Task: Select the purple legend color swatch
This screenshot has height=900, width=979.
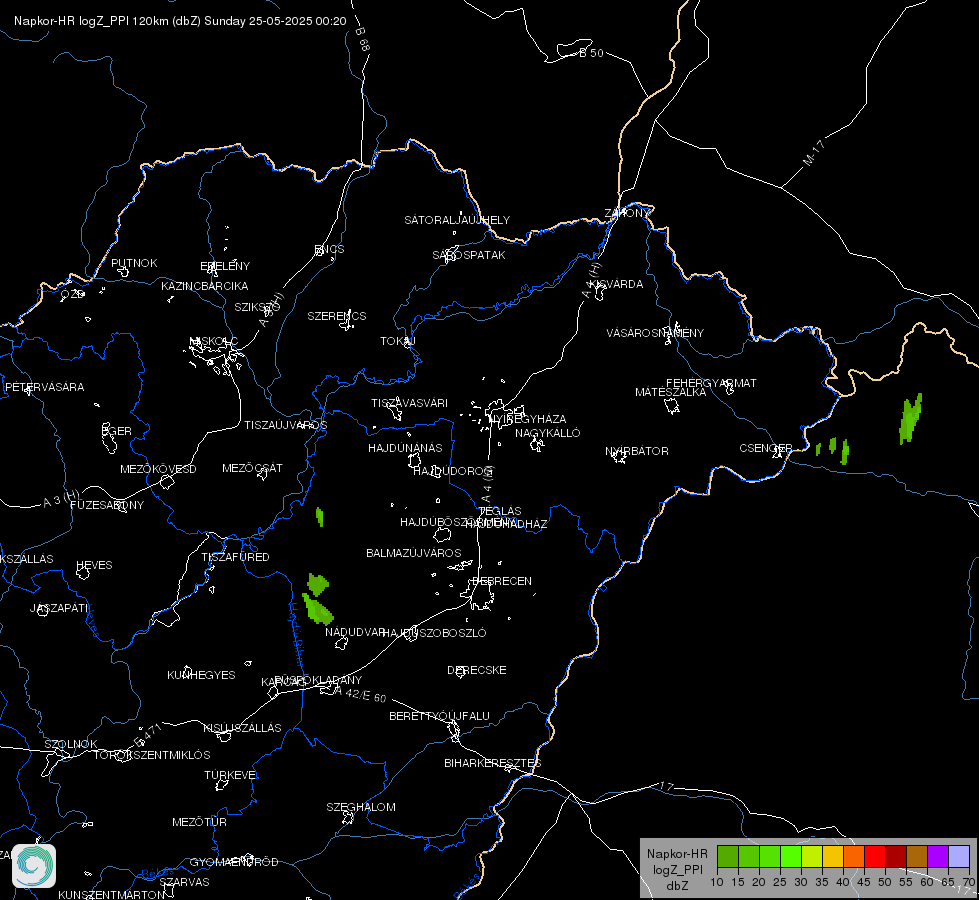Action: [938, 856]
